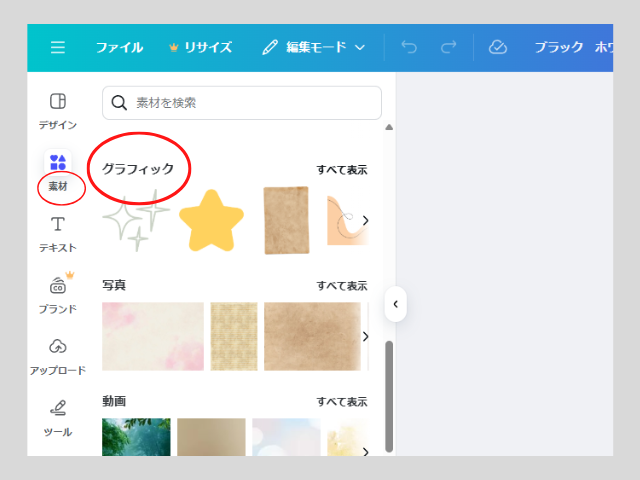
Task: Open the リサイズ option
Action: (200, 47)
